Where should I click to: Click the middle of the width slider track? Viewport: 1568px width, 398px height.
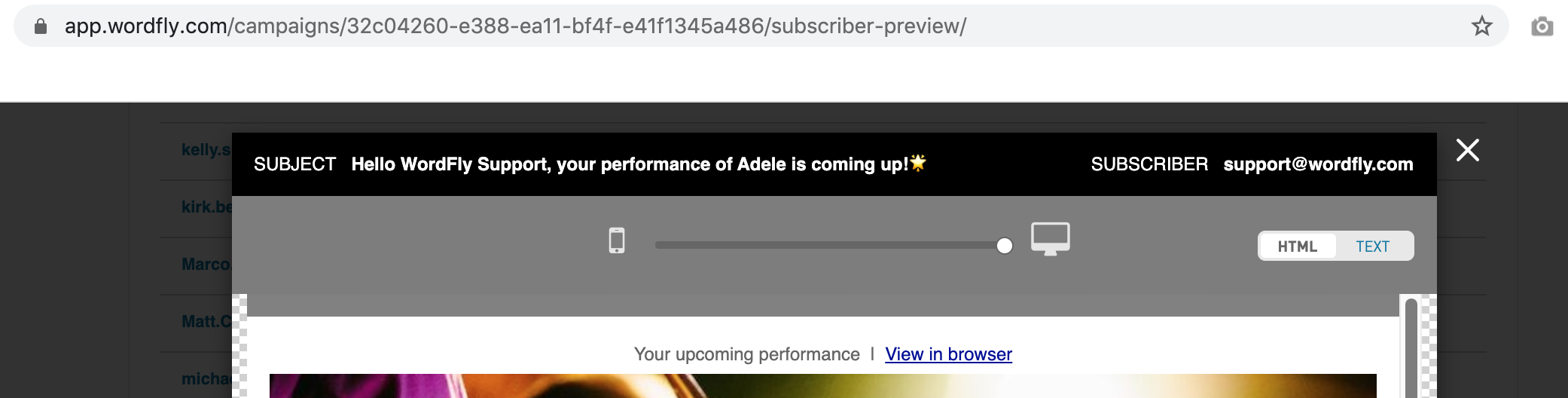click(829, 246)
